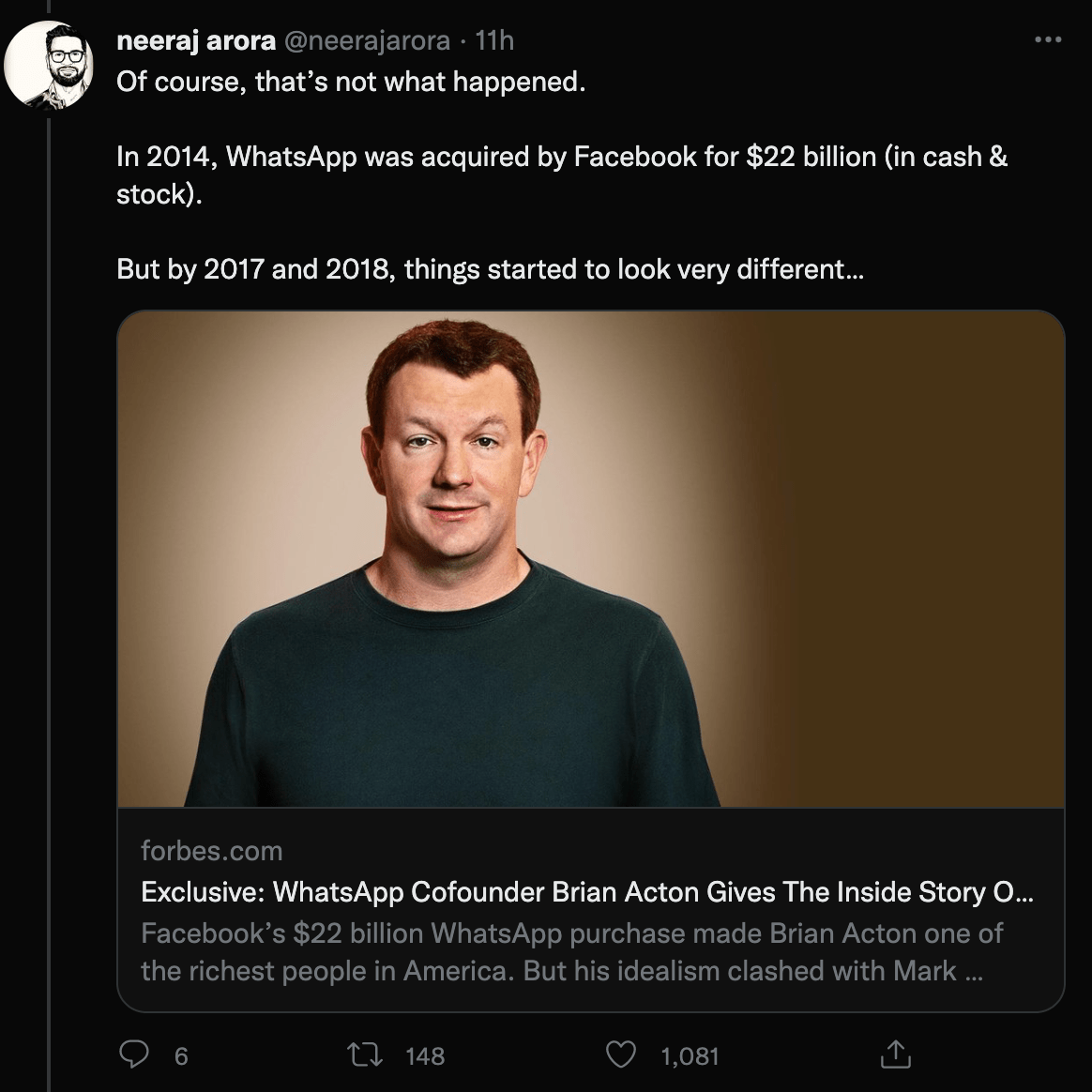The width and height of the screenshot is (1092, 1092).
Task: Click the neeraj arora display name
Action: click(x=196, y=41)
